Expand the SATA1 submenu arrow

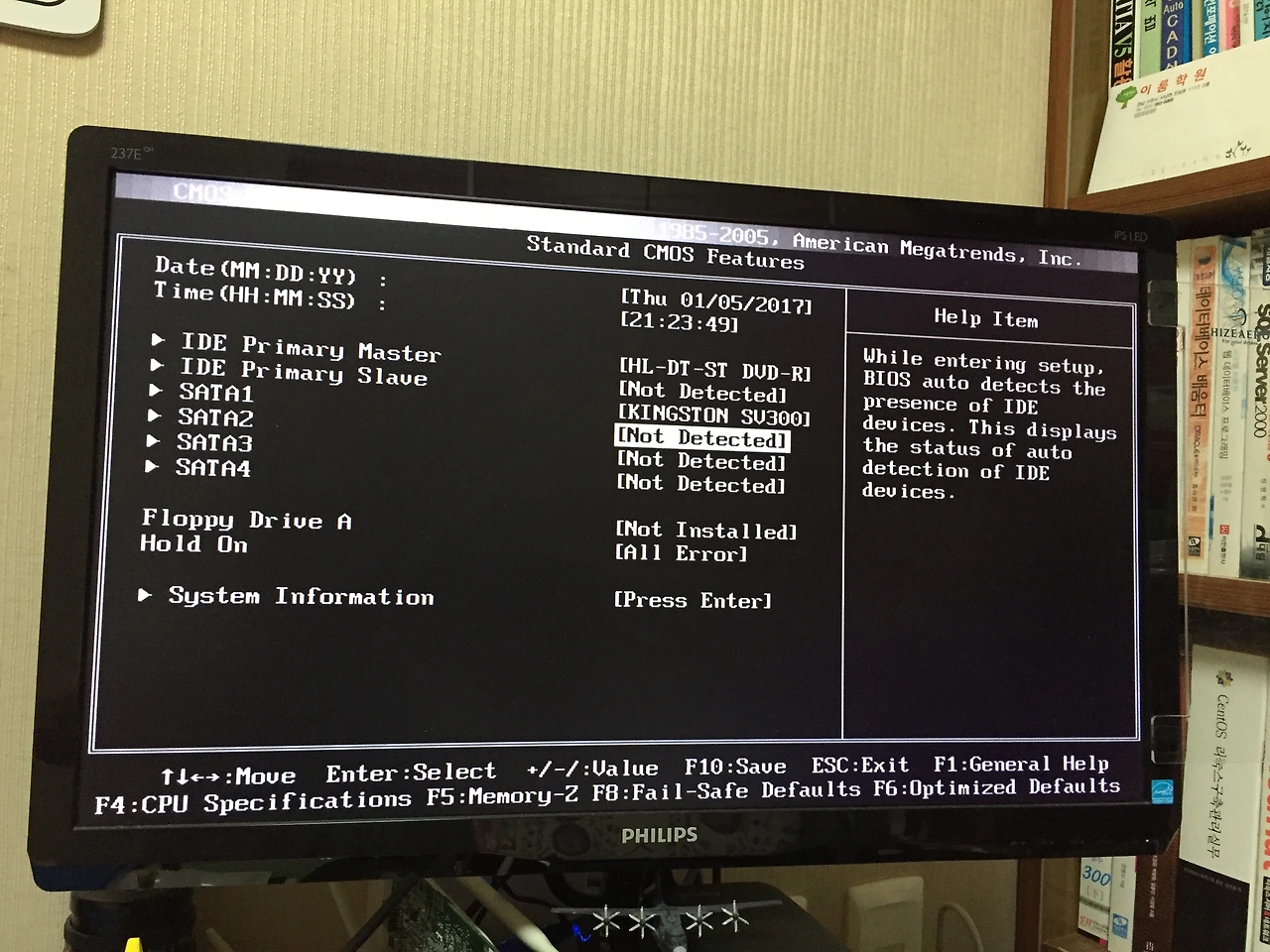tap(155, 391)
